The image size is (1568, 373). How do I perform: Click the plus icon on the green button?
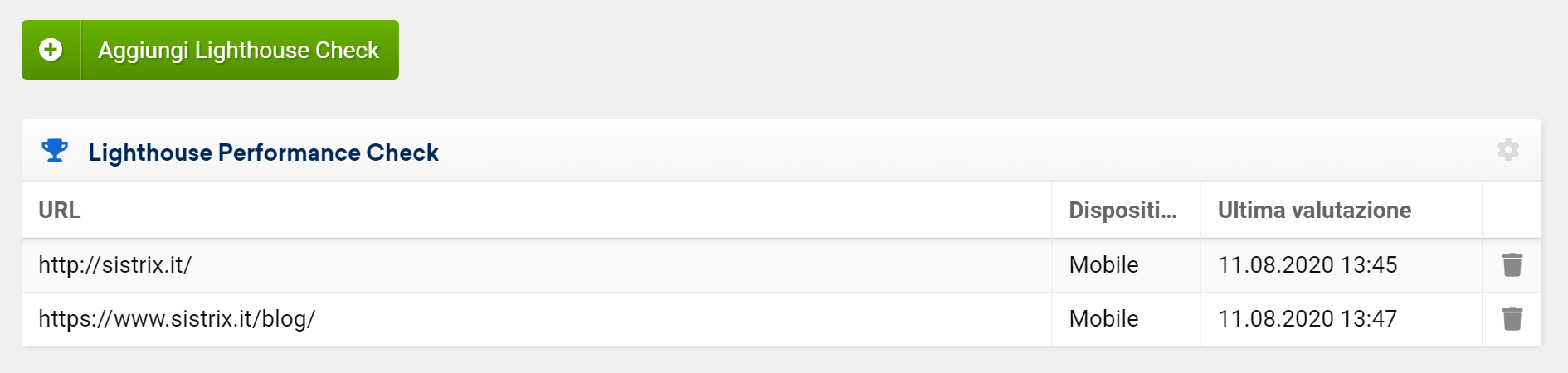(51, 50)
